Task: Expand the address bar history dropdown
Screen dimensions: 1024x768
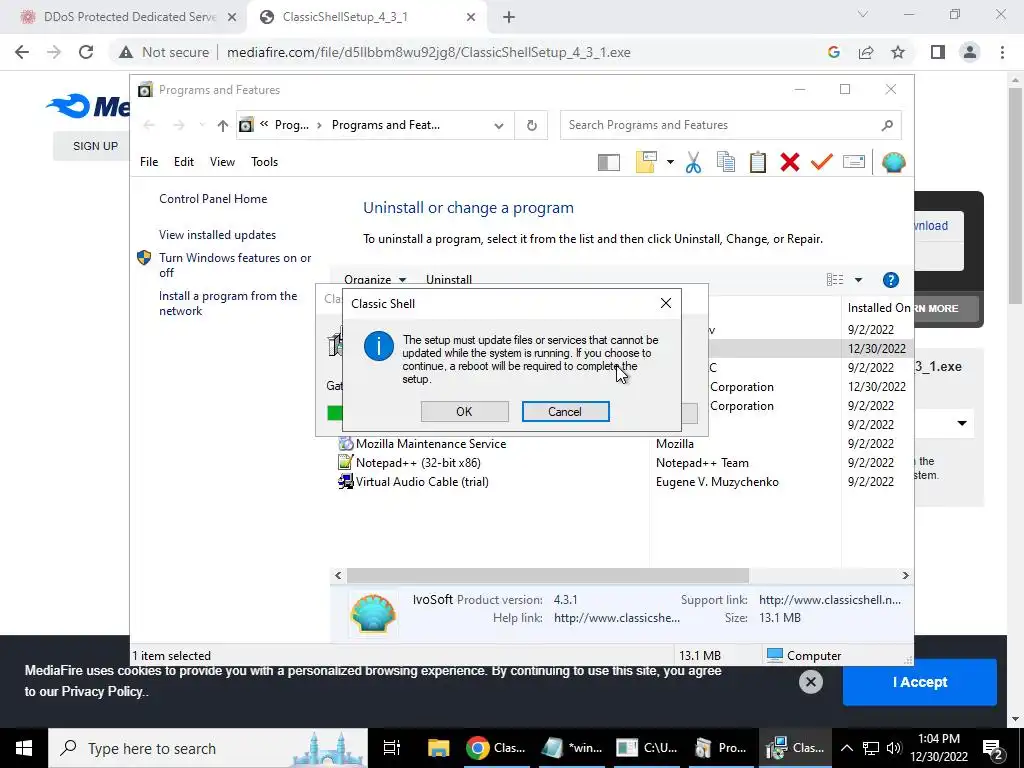Action: 499,125
